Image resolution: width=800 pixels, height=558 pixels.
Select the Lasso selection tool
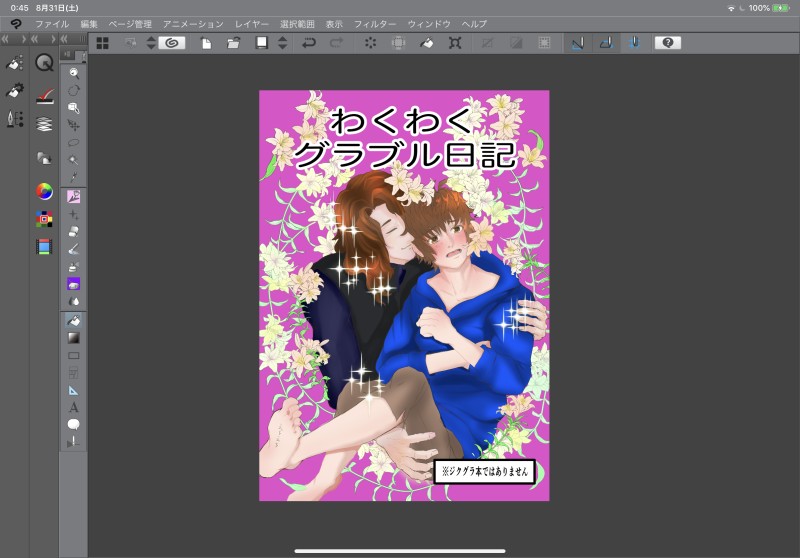click(74, 142)
